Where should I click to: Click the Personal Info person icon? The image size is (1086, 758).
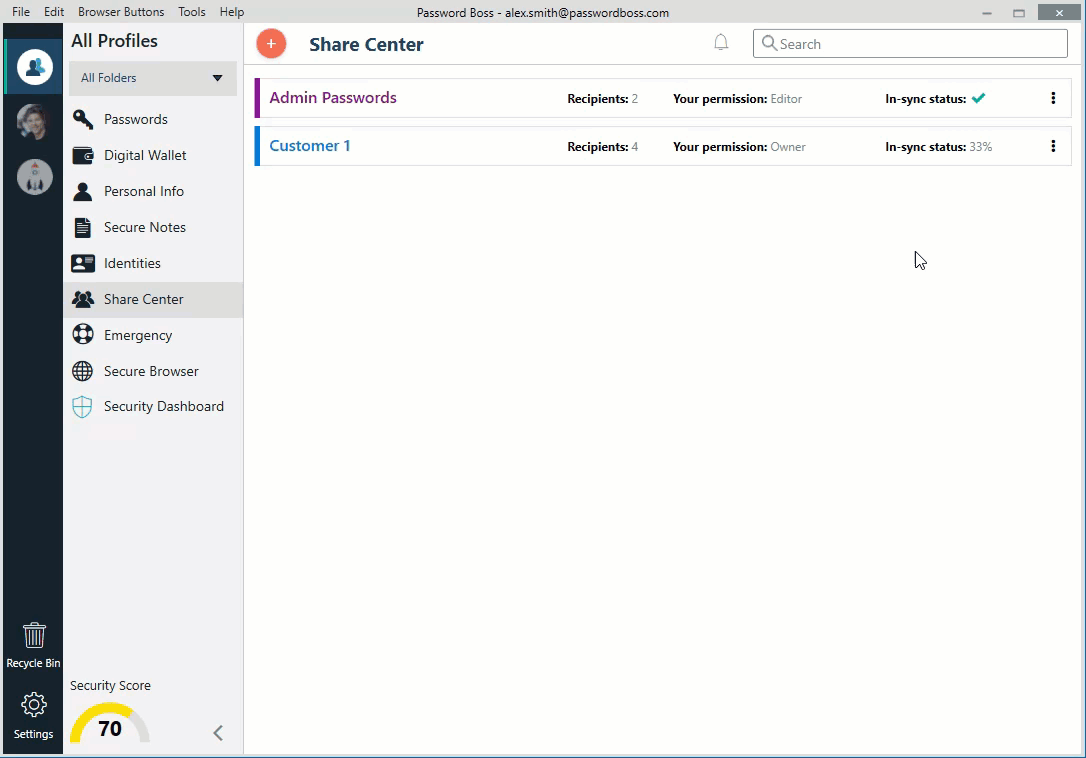click(82, 191)
